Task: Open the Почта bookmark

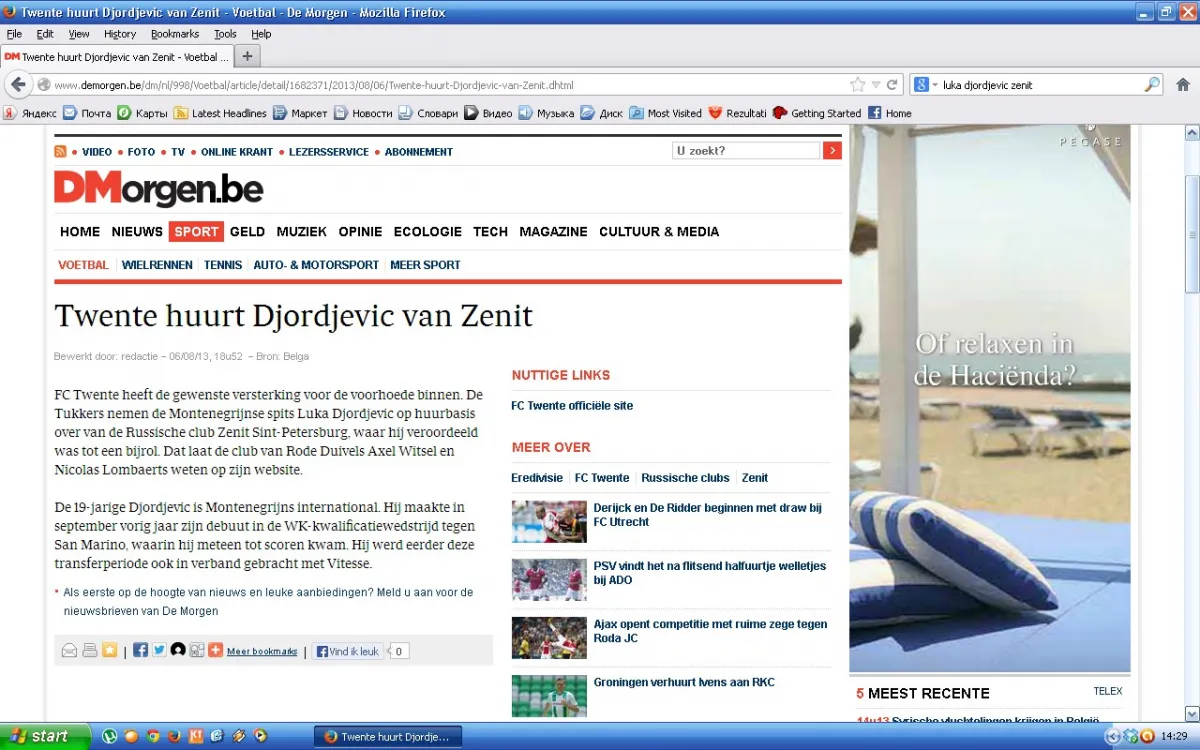Action: (87, 113)
